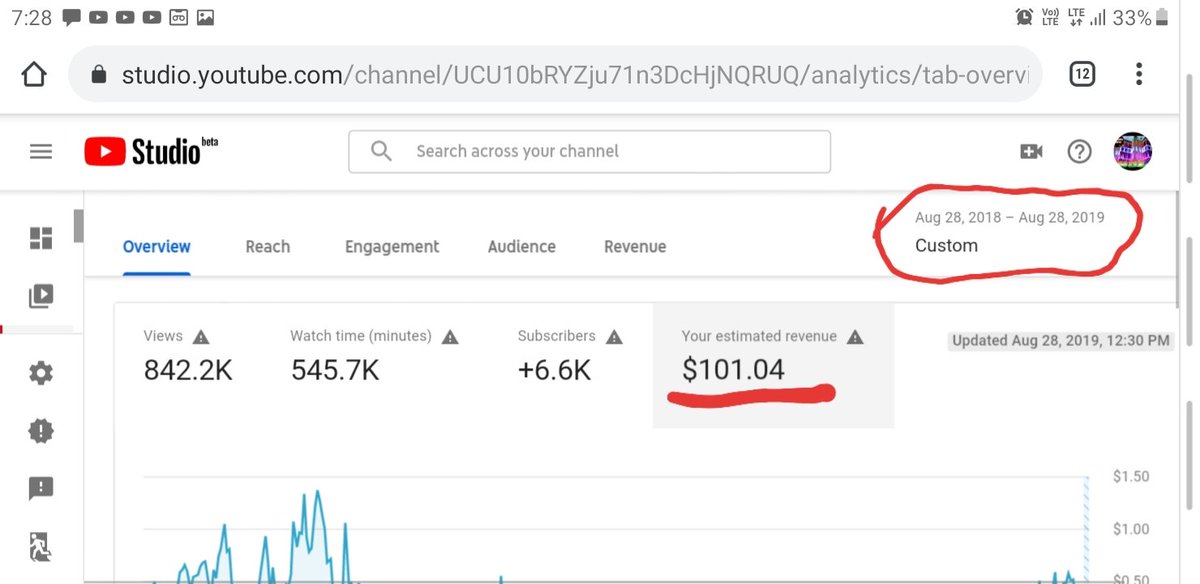Tap the browser home icon

34,75
